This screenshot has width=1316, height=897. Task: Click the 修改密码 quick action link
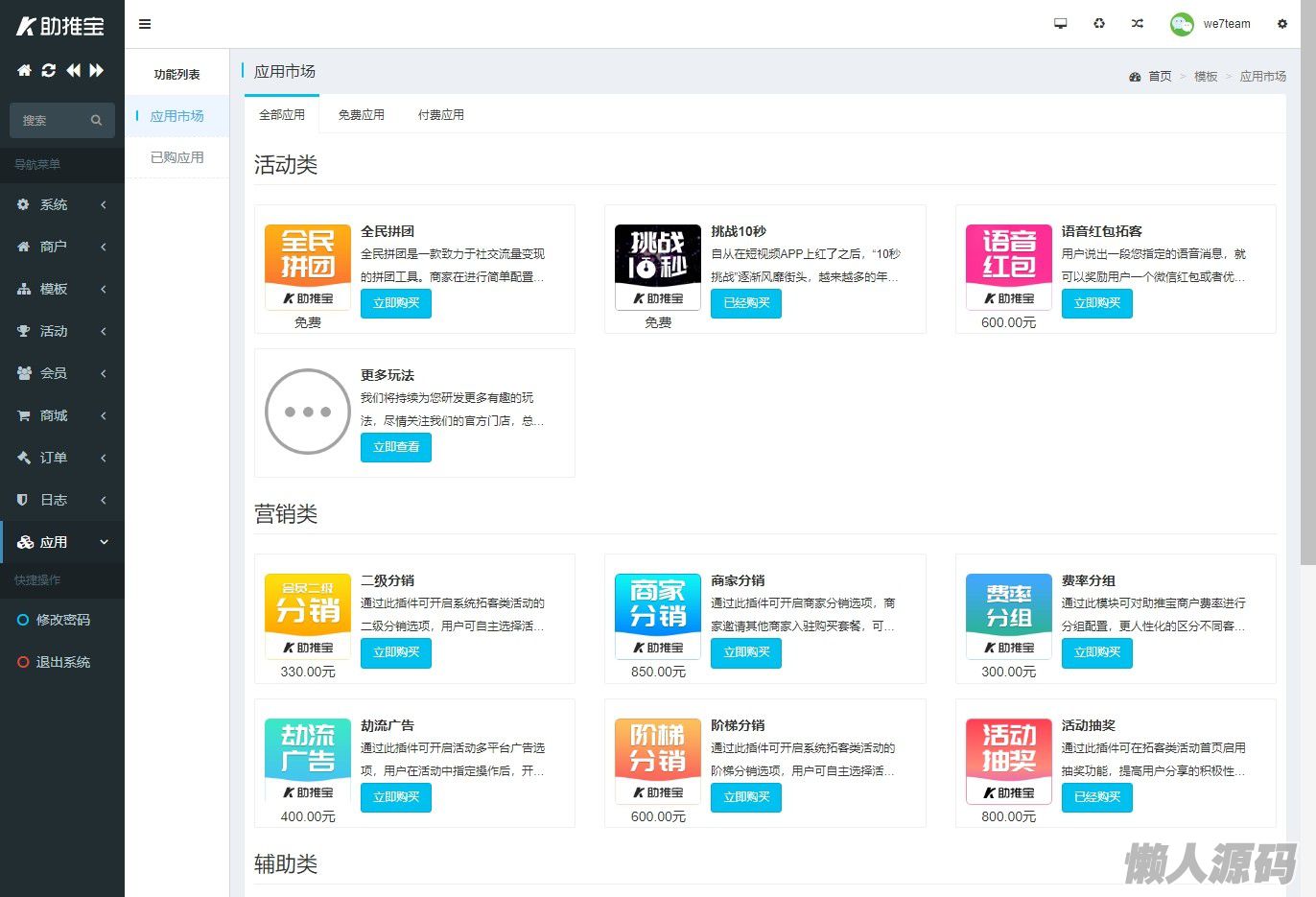tap(62, 620)
